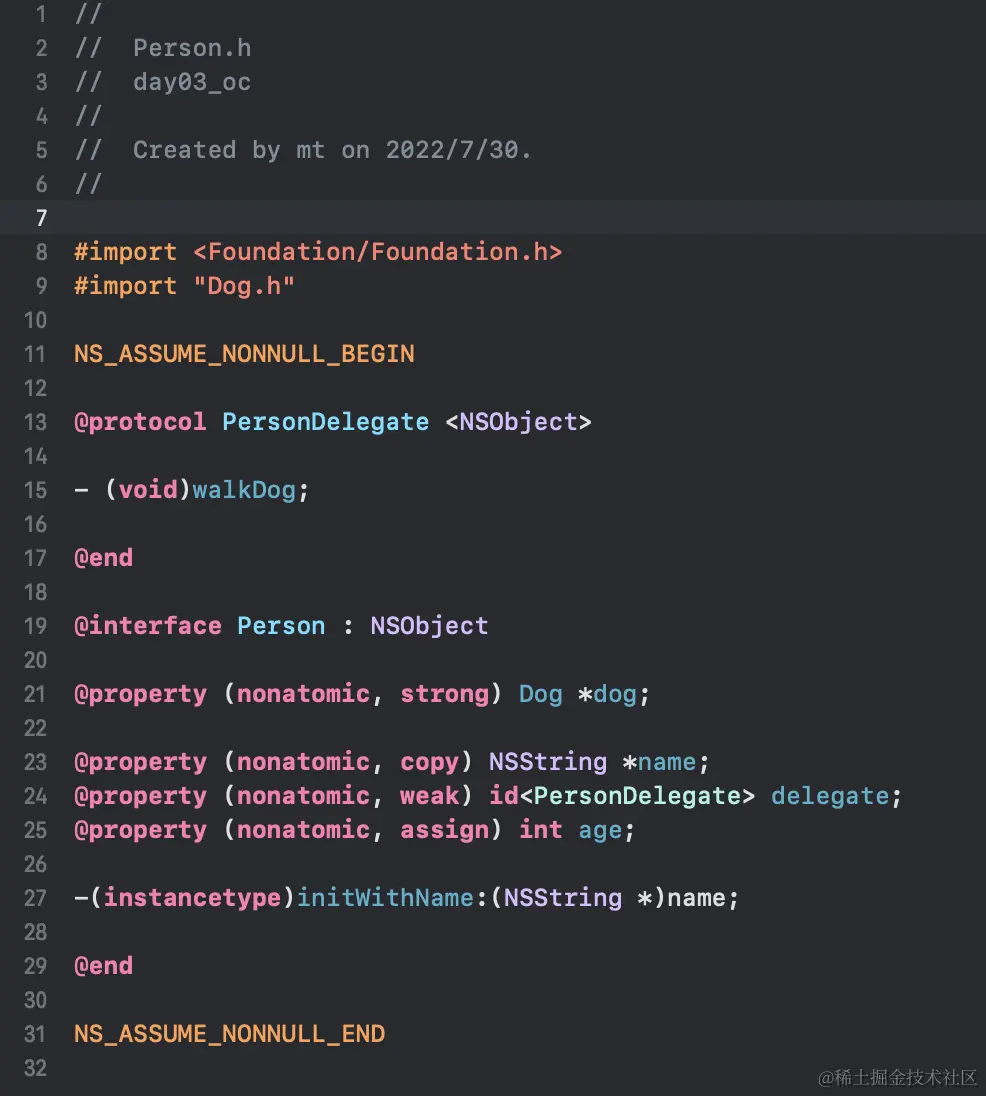Click the @protocol keyword
The image size is (986, 1096).
click(x=140, y=422)
